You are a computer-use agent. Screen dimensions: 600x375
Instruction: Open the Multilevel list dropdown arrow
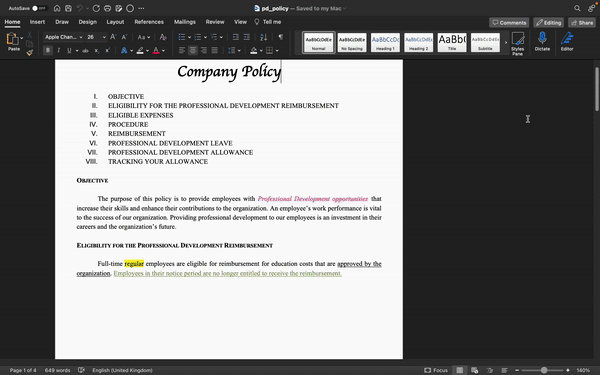pos(221,37)
